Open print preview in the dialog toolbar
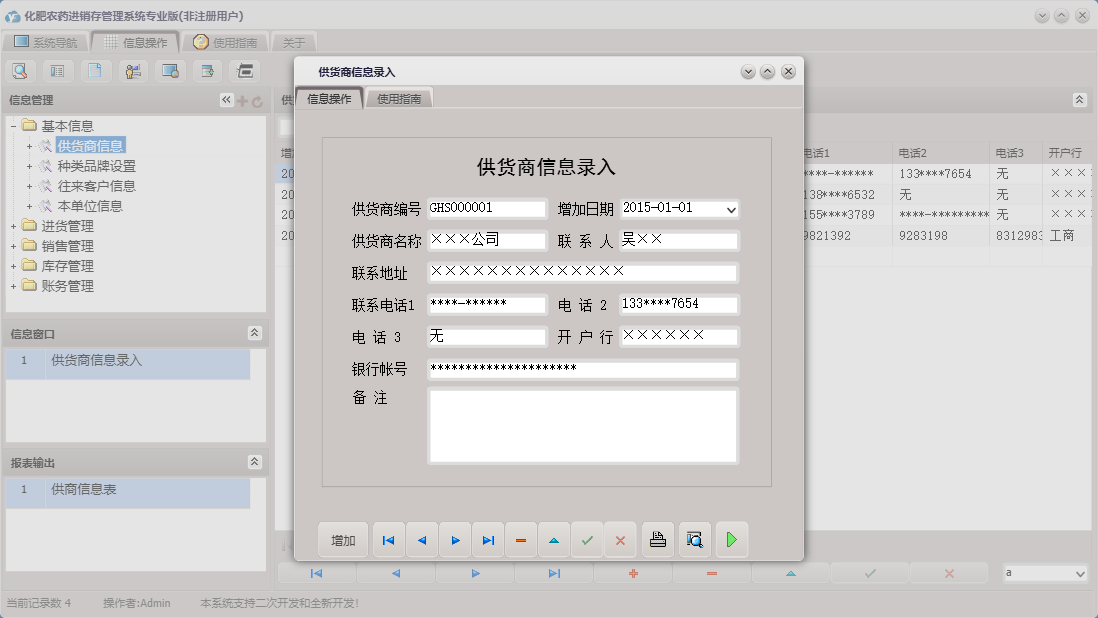This screenshot has height=618, width=1098. 694,540
